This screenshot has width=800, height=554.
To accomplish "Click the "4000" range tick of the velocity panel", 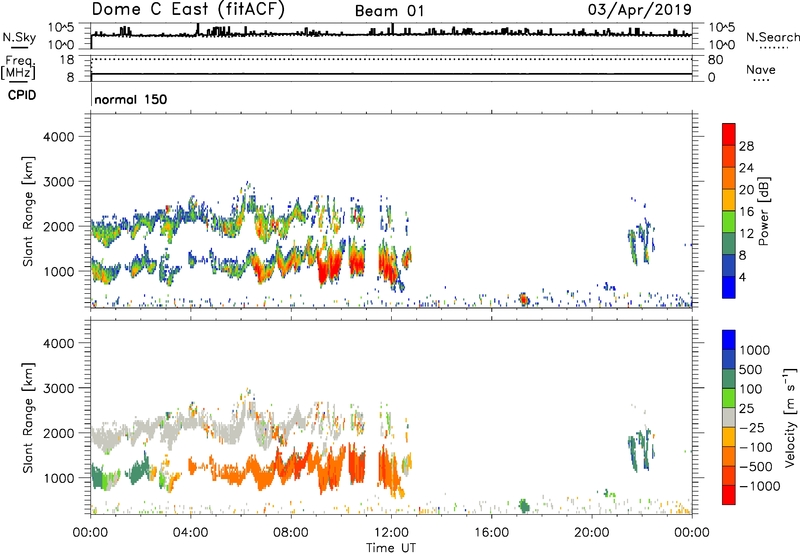I will tap(58, 343).
